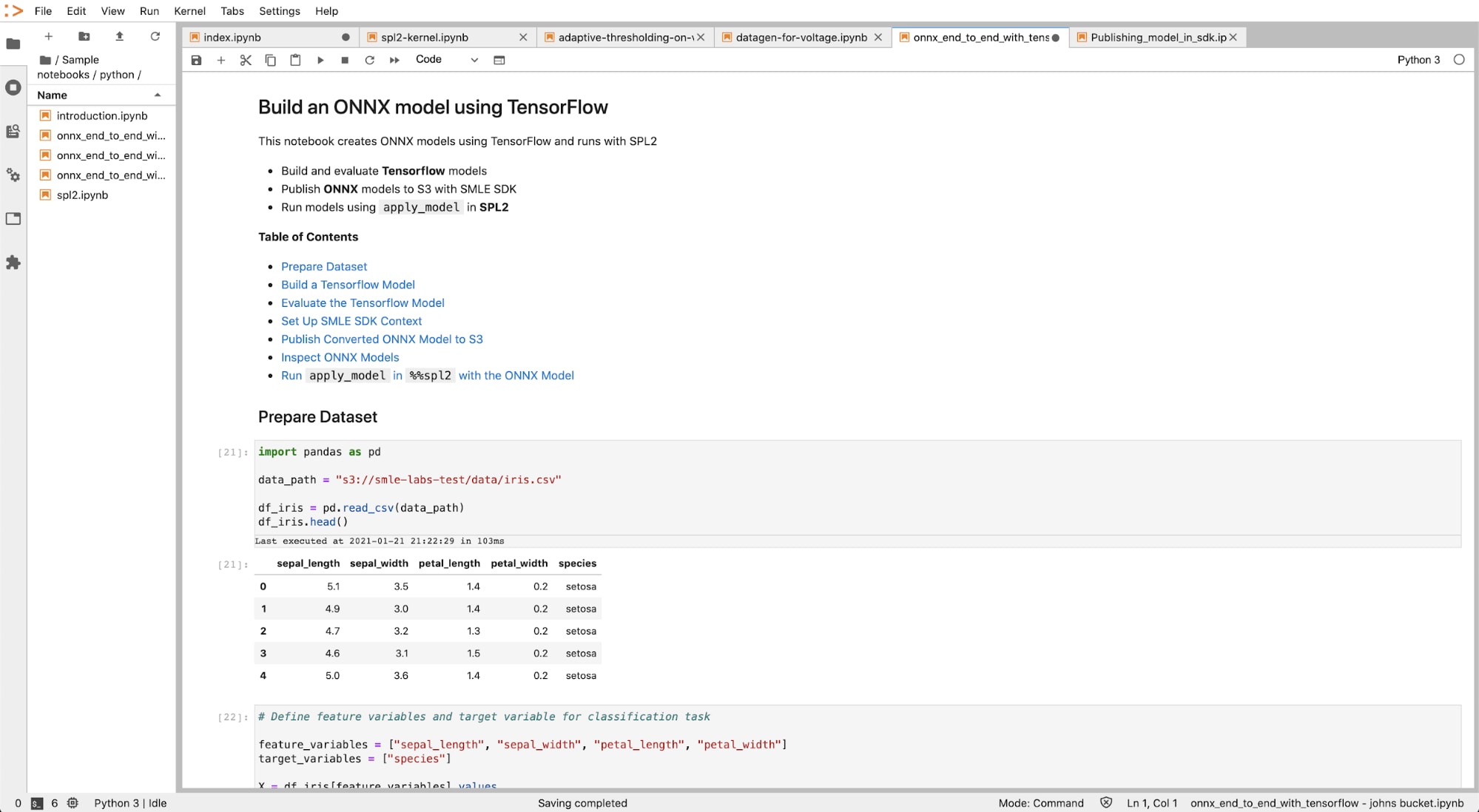
Task: Click the root folder icon in breadcrumb
Action: 45,60
